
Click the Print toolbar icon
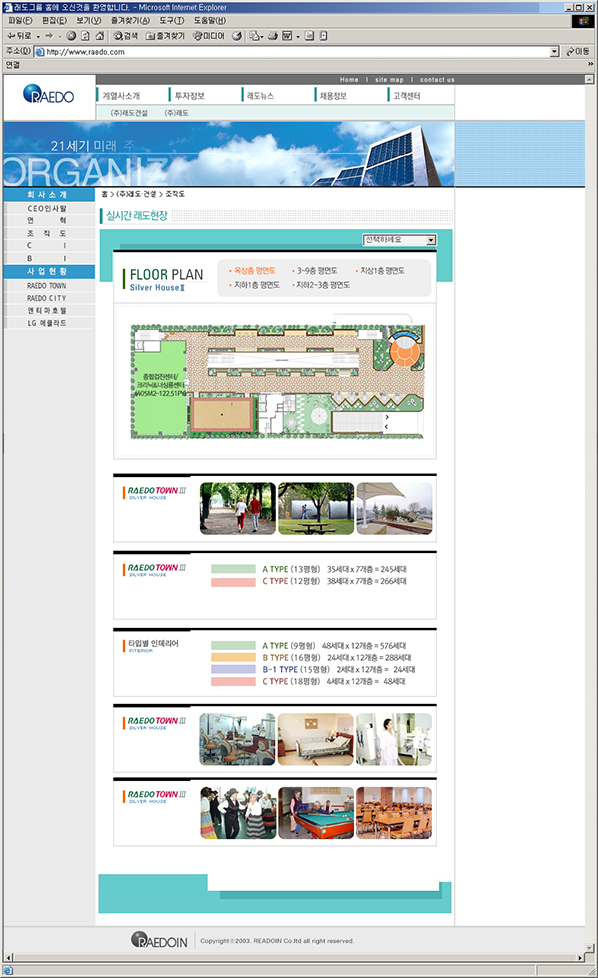click(272, 36)
